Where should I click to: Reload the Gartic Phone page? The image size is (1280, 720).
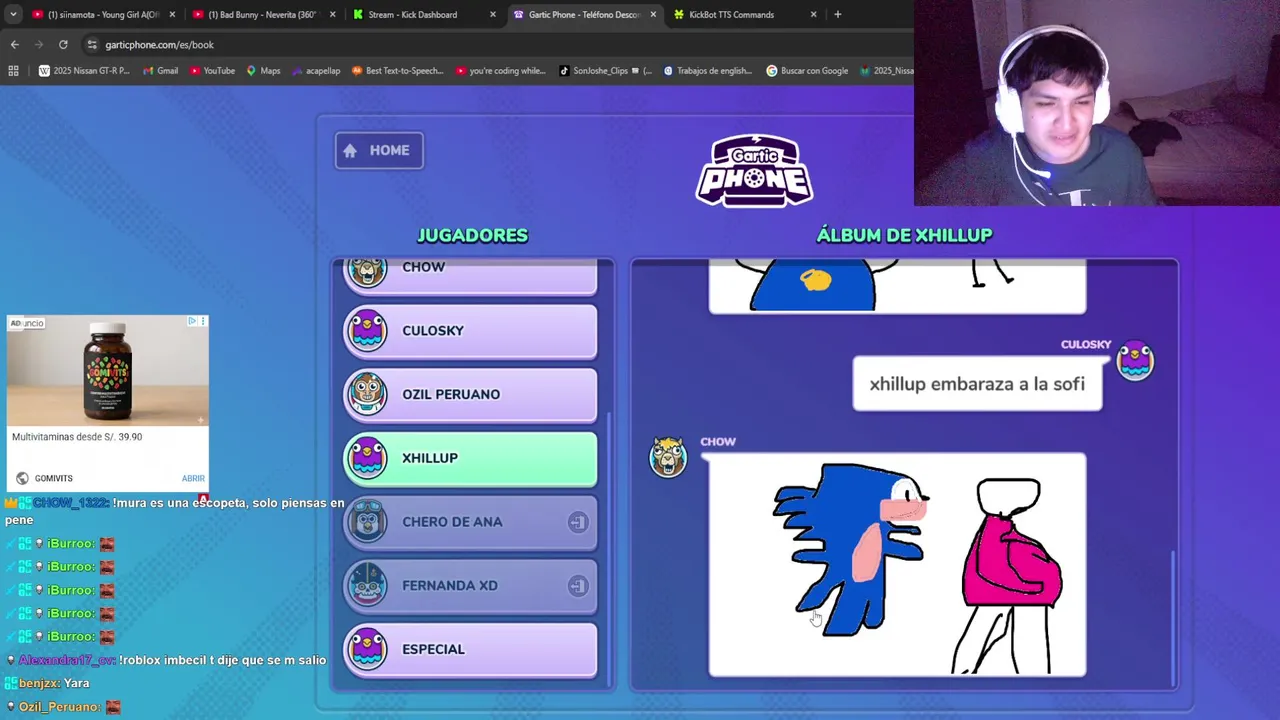[63, 44]
